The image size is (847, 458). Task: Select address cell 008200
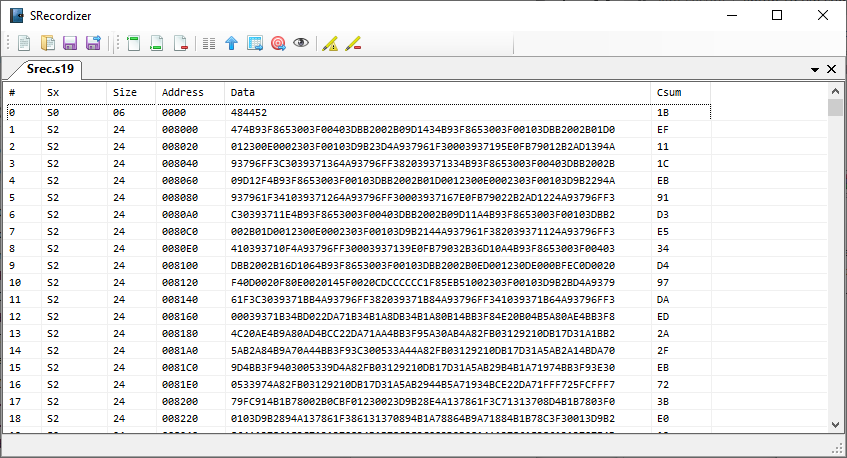tap(180, 402)
